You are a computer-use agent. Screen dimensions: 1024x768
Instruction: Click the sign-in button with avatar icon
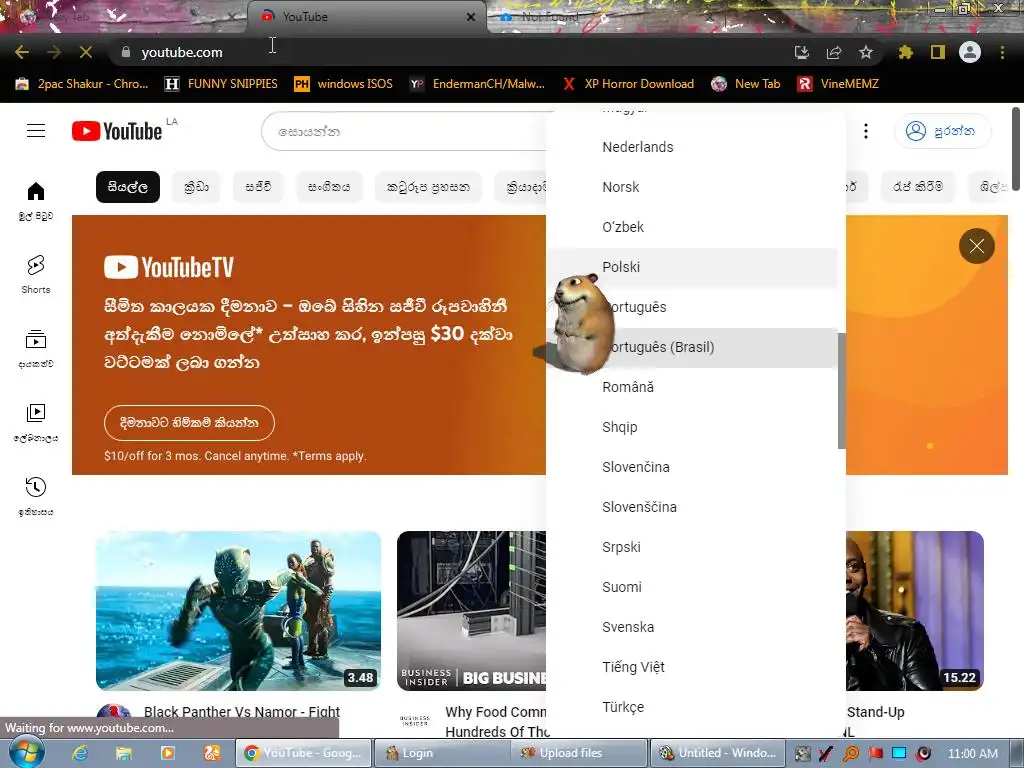tap(942, 131)
